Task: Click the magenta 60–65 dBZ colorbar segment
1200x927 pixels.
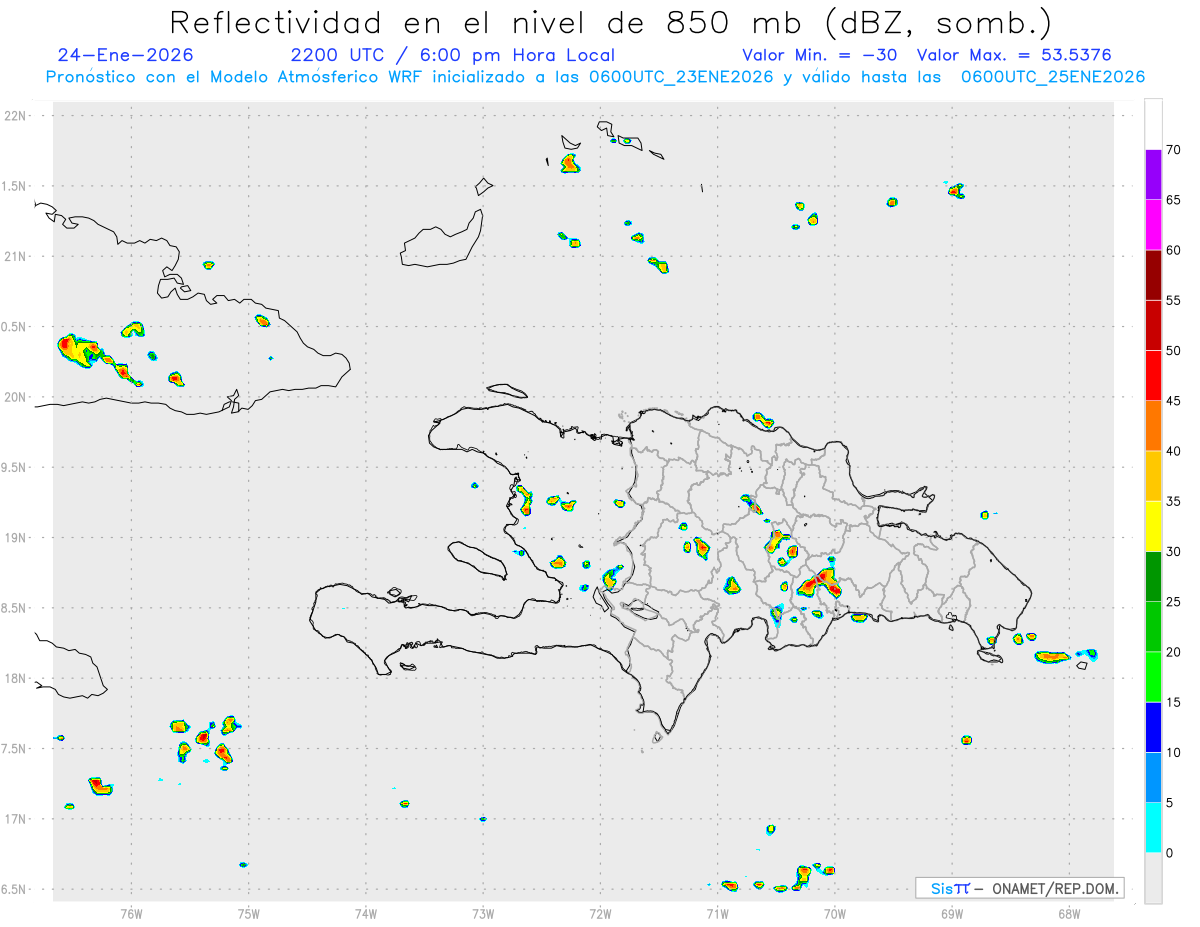Action: (x=1153, y=225)
